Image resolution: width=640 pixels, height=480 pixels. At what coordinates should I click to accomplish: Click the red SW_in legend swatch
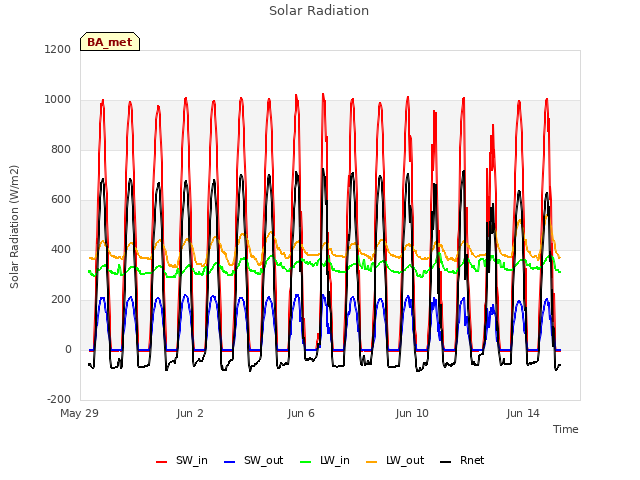coord(162,462)
